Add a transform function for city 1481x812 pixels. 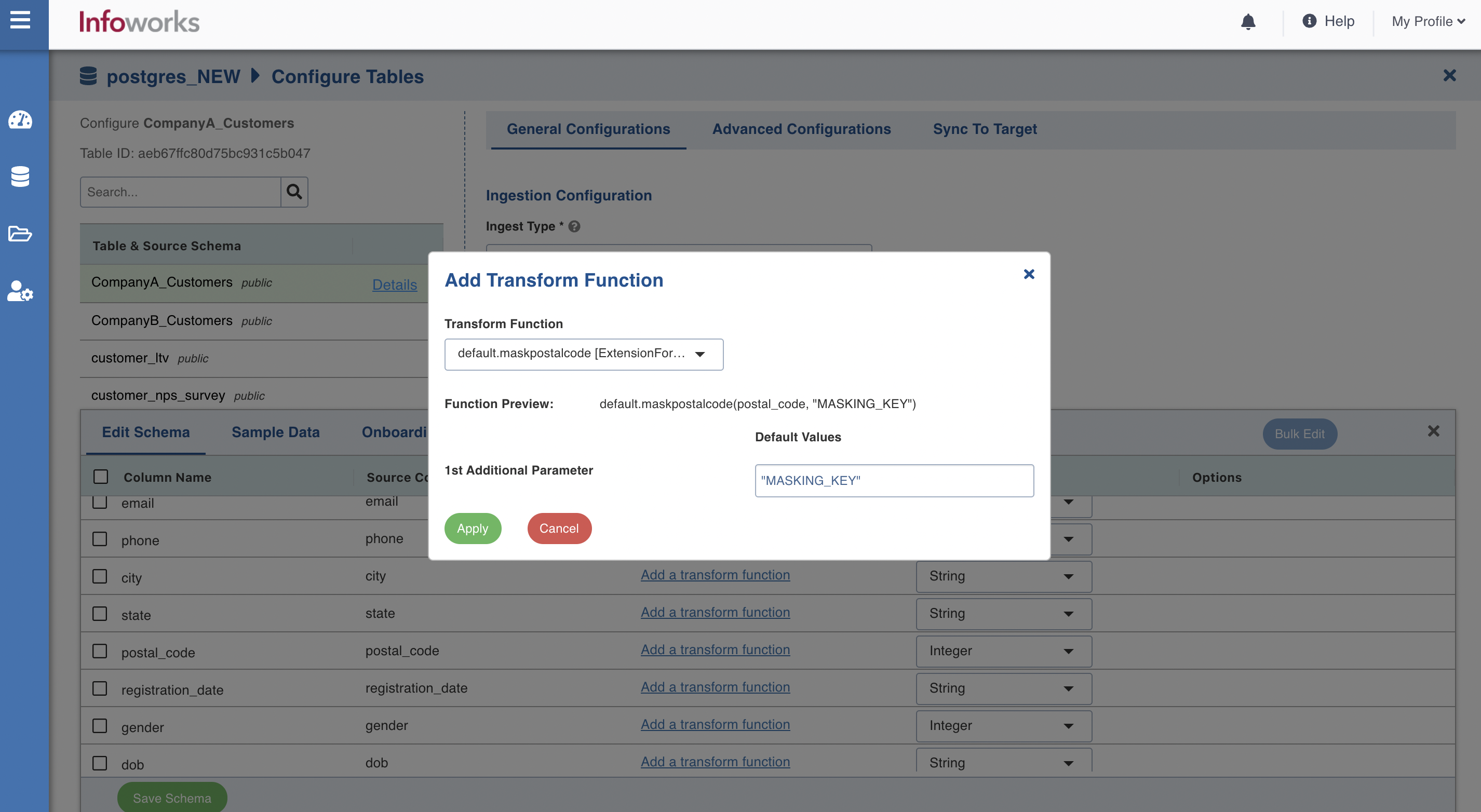coord(715,575)
